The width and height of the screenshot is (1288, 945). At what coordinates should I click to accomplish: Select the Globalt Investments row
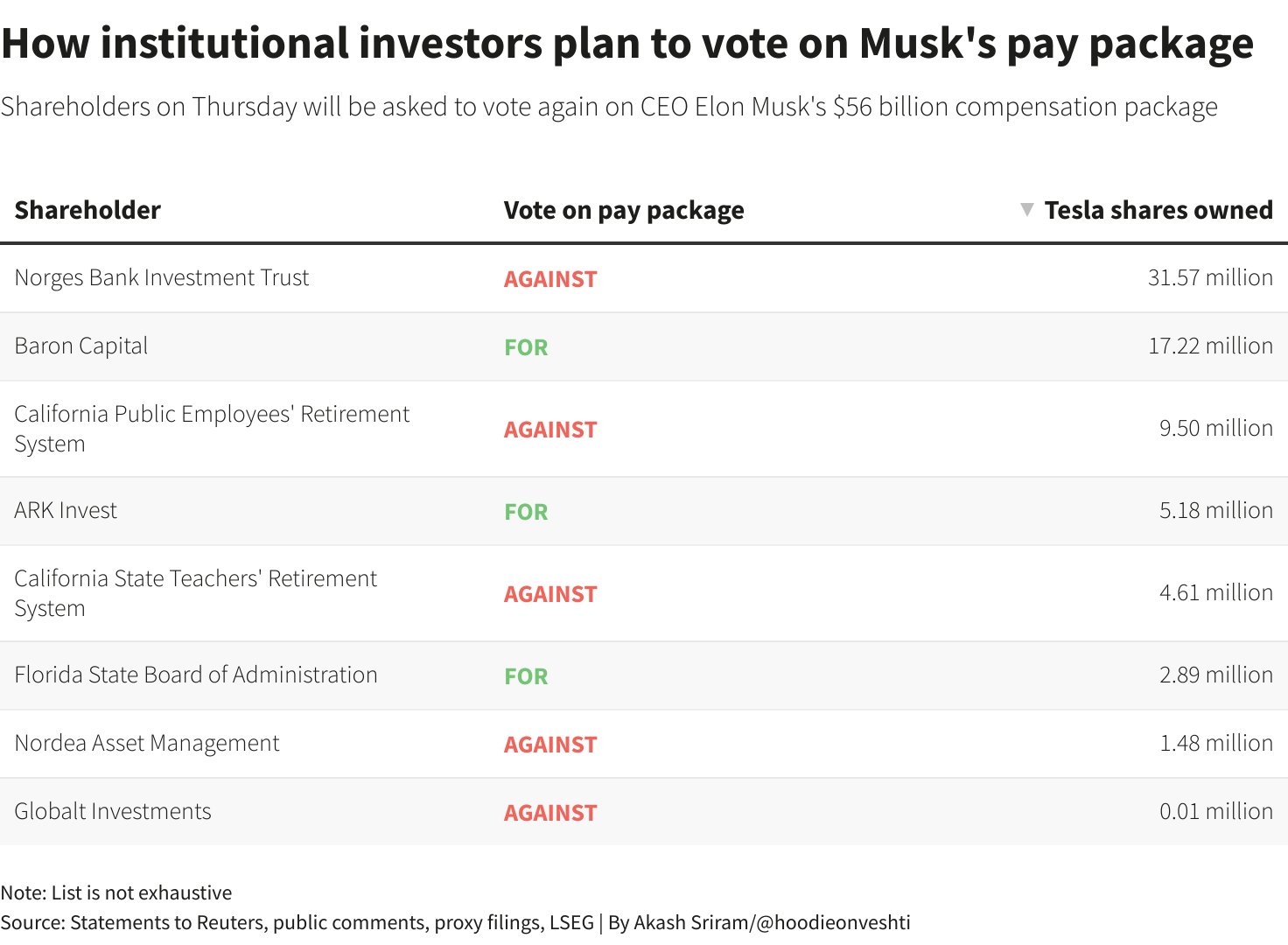pyautogui.click(x=644, y=812)
